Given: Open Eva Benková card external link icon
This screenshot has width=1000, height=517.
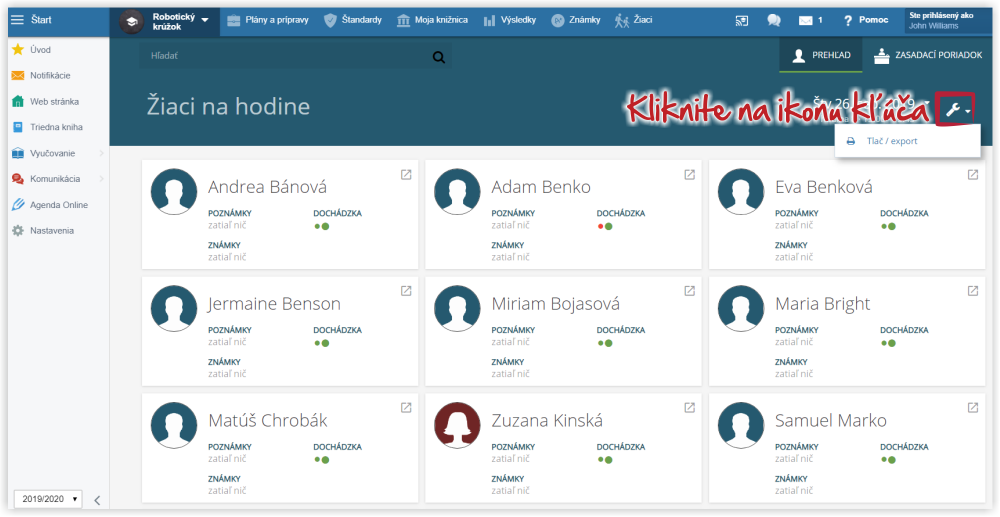Looking at the screenshot, I should (973, 175).
